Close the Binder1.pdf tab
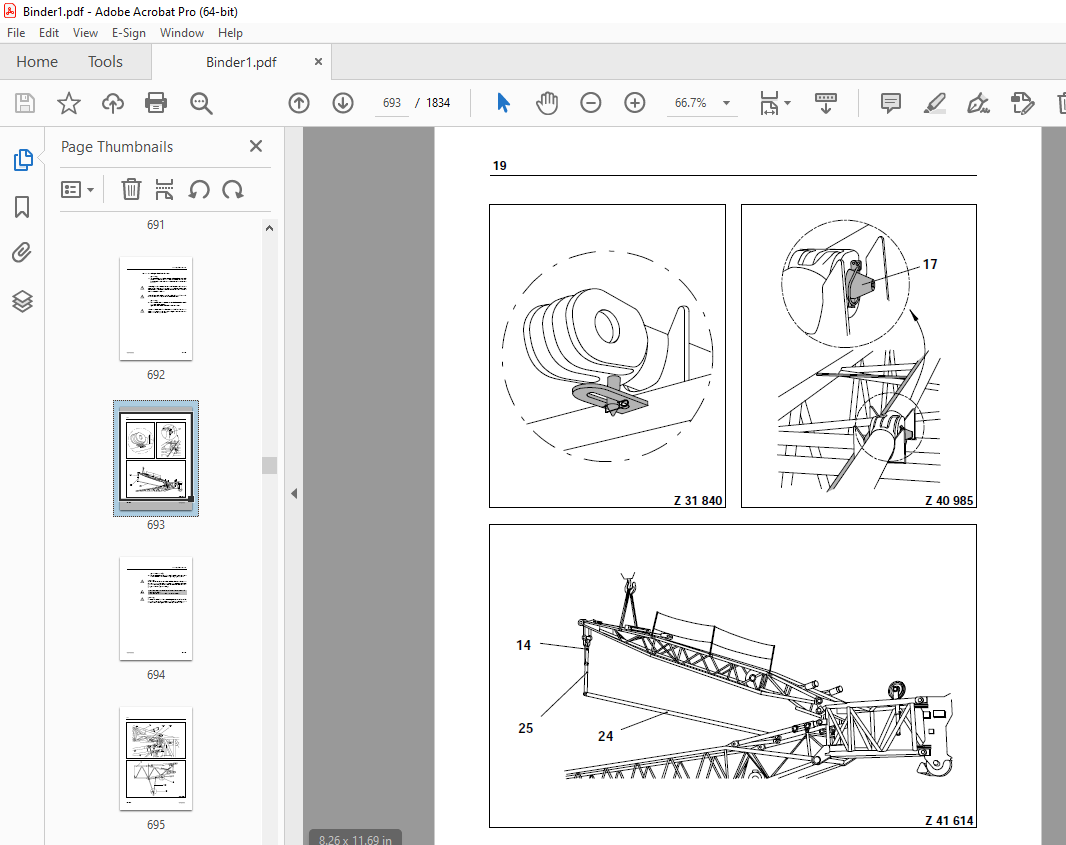The image size is (1066, 845). pyautogui.click(x=318, y=62)
